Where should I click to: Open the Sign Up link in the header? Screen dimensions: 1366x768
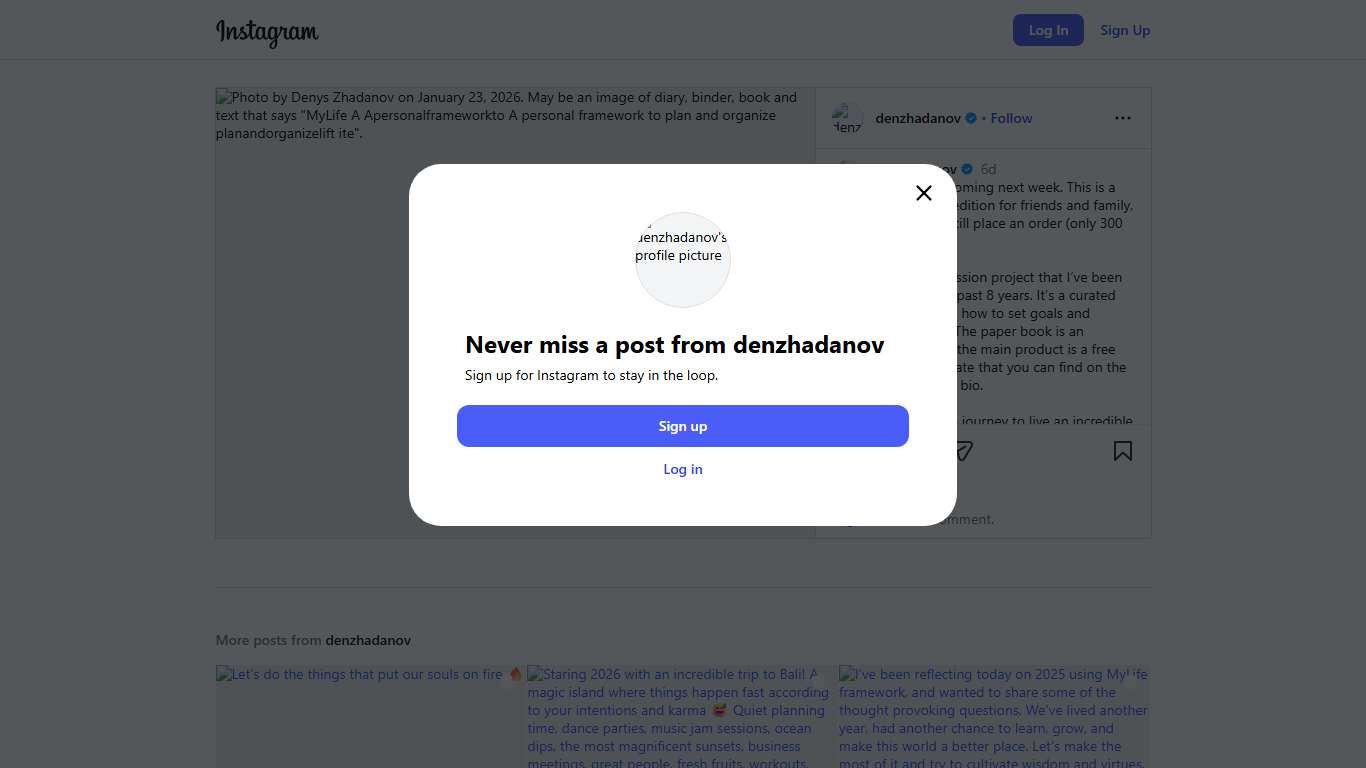pos(1125,30)
